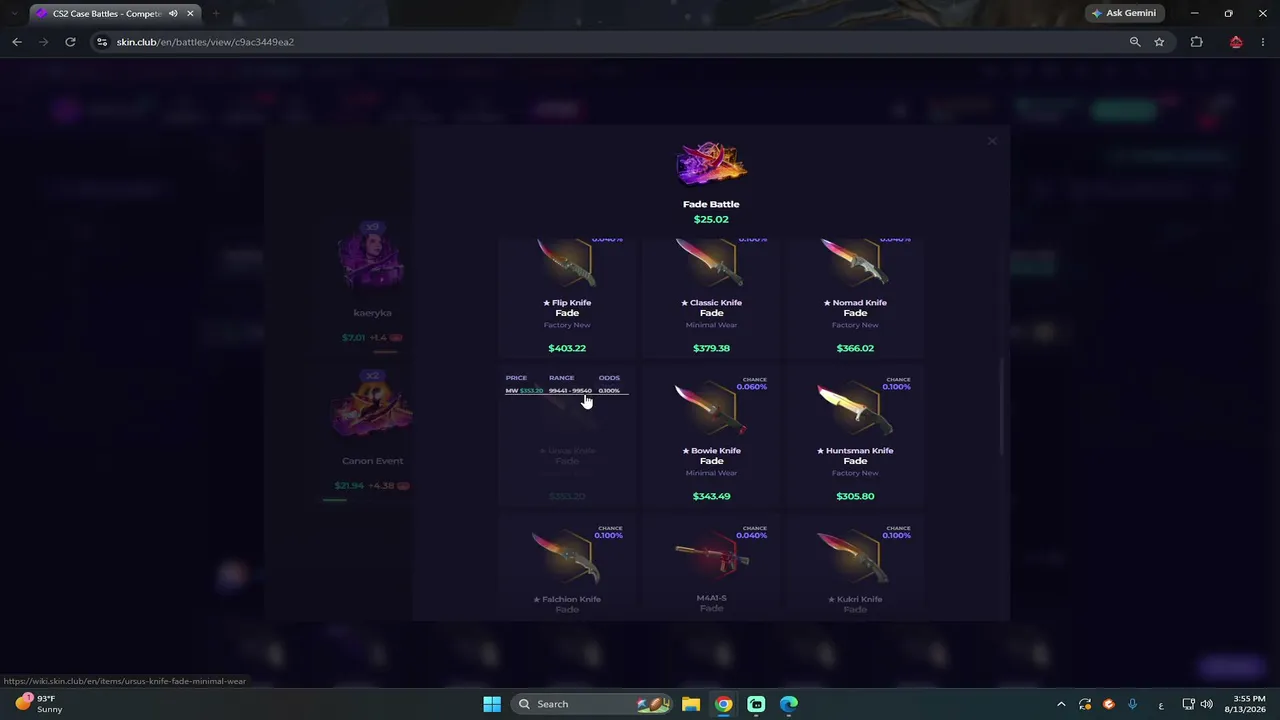
Task: Click the $305.80 Huntsman Knife price
Action: (x=855, y=496)
